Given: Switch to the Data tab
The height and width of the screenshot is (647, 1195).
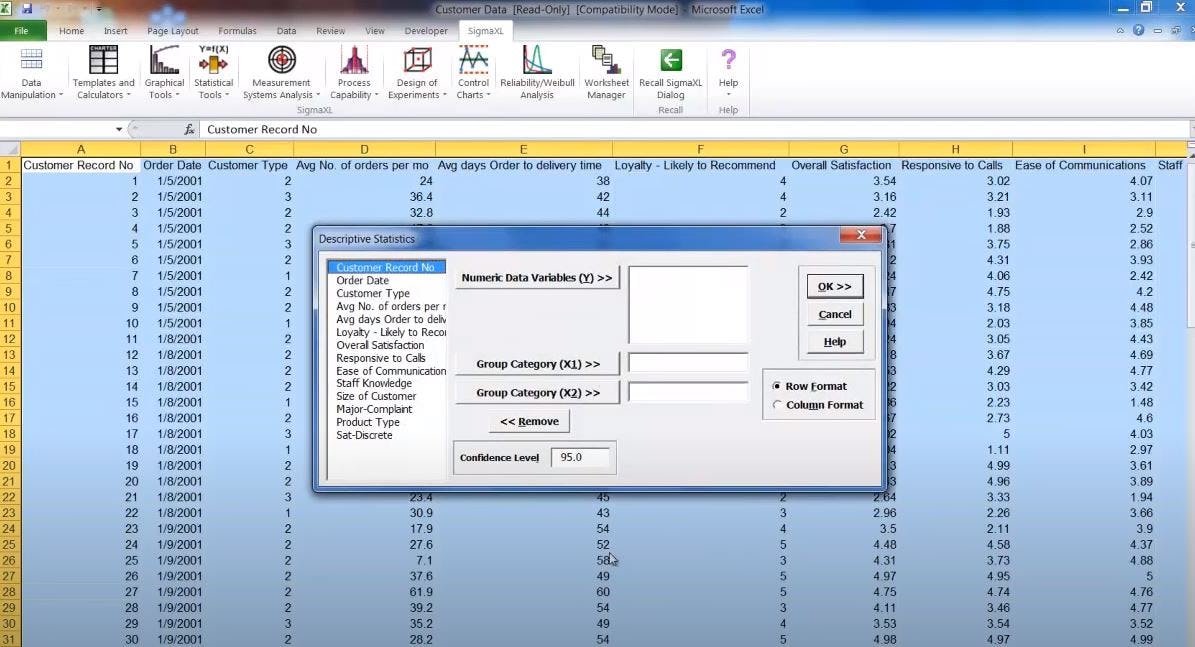Looking at the screenshot, I should pyautogui.click(x=287, y=31).
